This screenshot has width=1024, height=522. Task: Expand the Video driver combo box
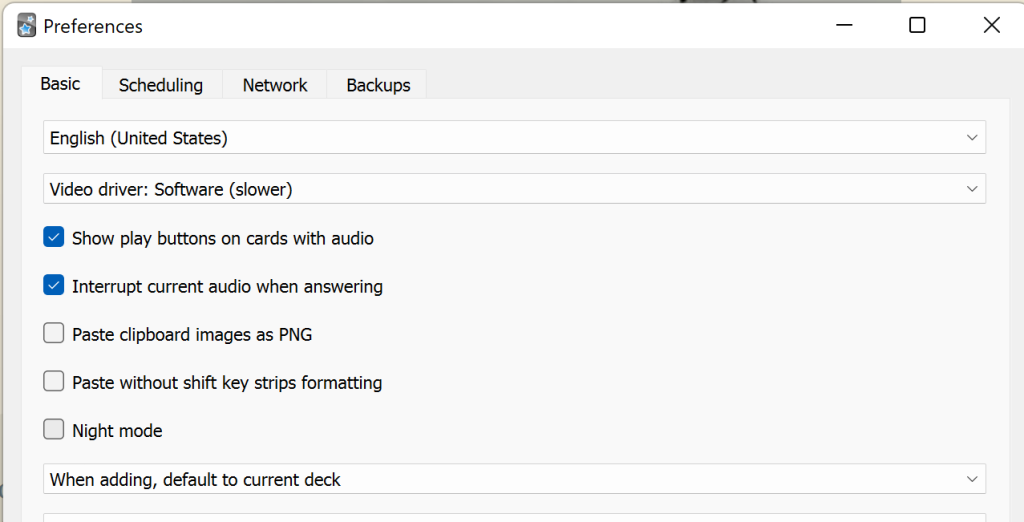coord(500,188)
